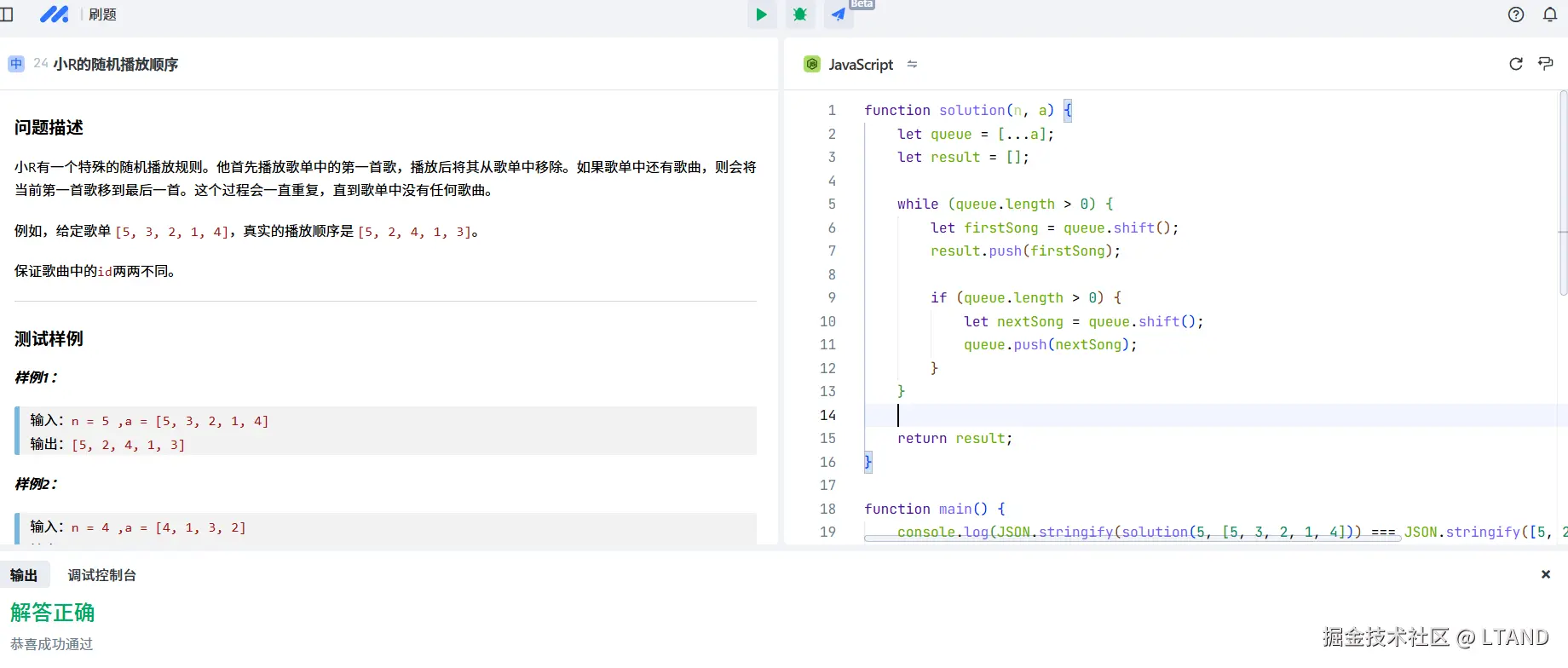Select the JavaScript language label

[x=861, y=64]
